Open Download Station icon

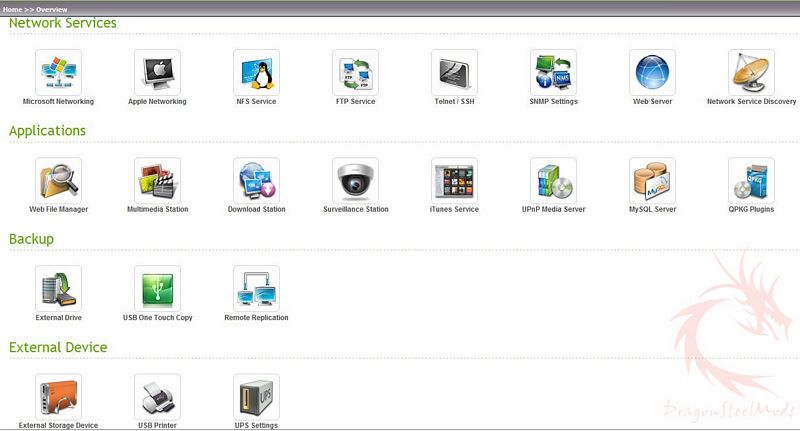[256, 180]
